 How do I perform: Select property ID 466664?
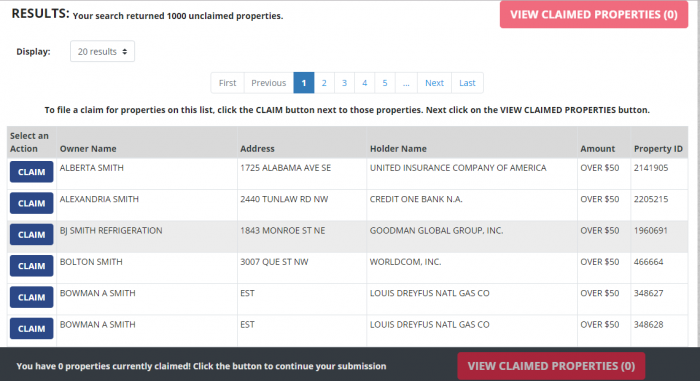(x=649, y=262)
